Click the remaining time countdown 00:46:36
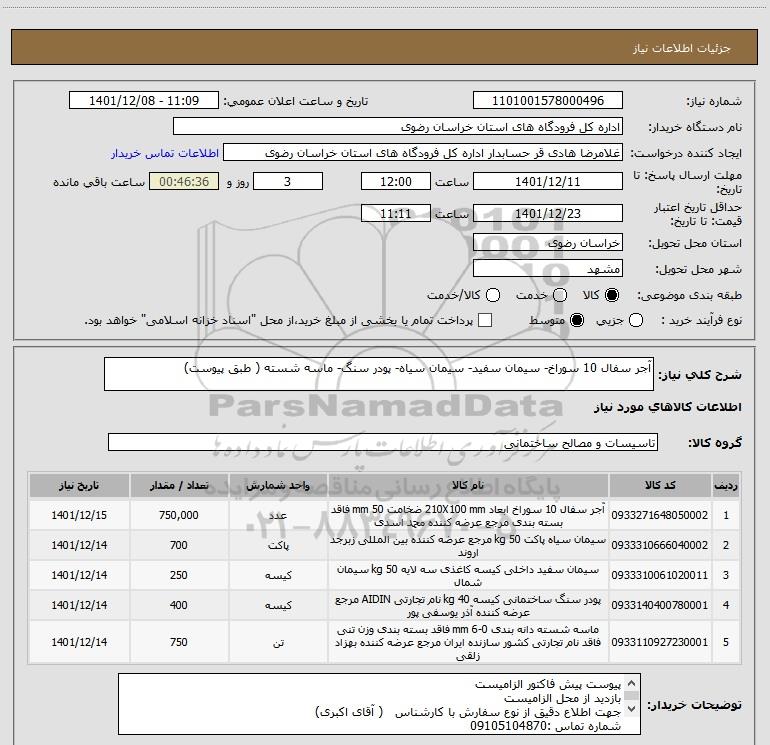This screenshot has width=770, height=745. tap(184, 181)
